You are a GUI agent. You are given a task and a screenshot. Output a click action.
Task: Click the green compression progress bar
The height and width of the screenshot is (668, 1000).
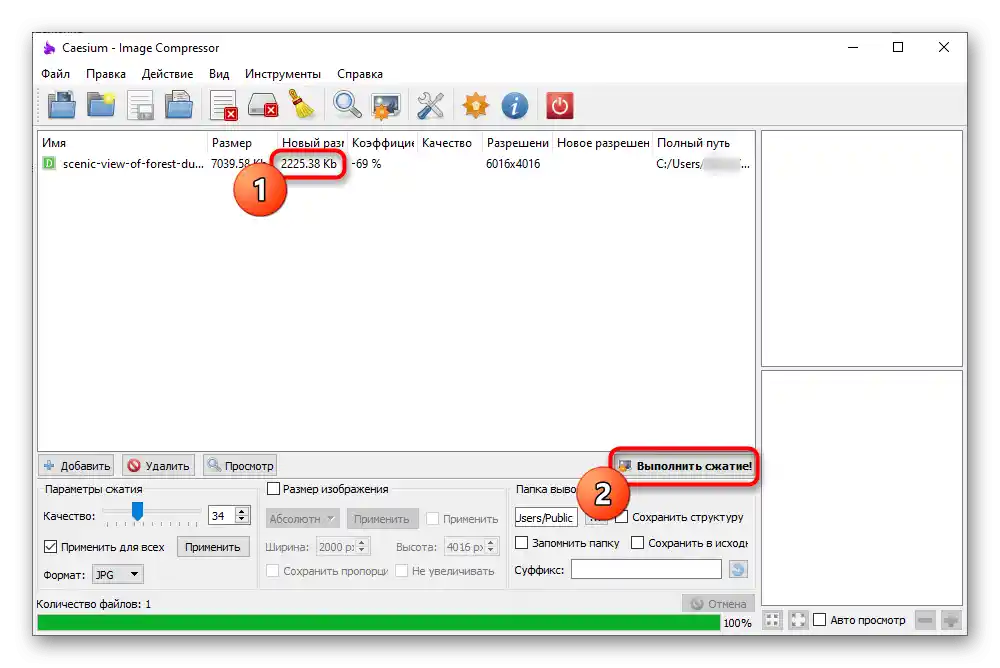pyautogui.click(x=379, y=623)
